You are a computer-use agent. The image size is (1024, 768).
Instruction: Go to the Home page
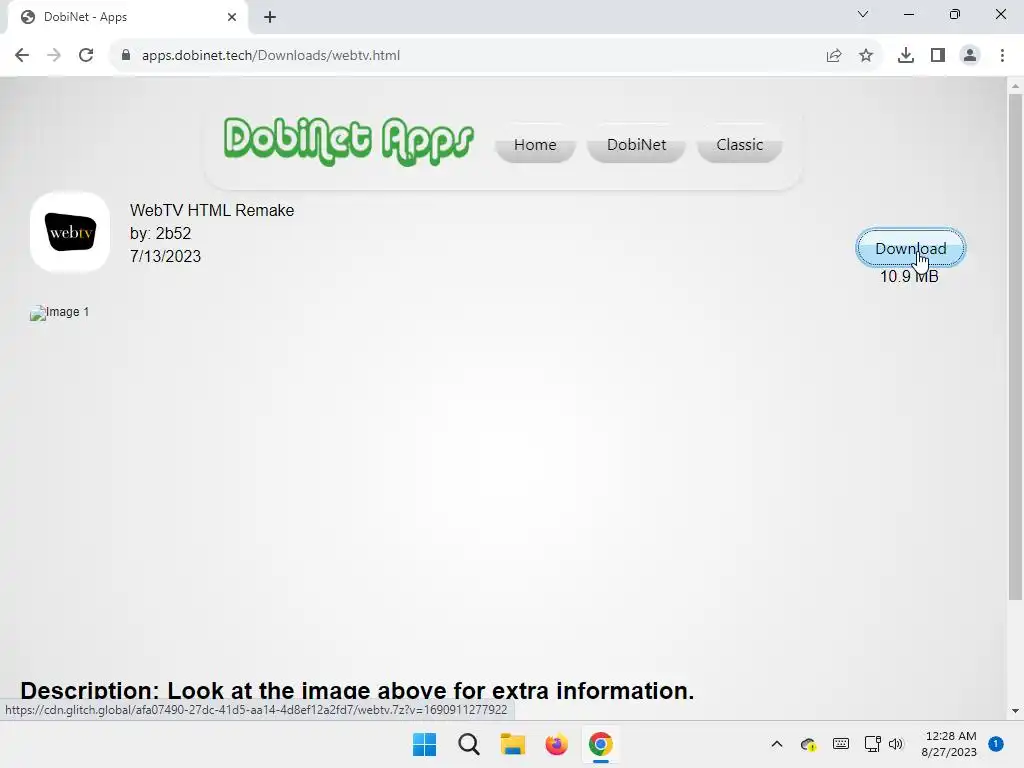click(x=535, y=144)
